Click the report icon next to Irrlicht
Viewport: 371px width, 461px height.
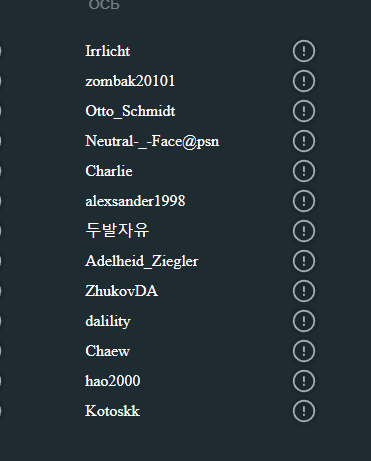click(x=304, y=51)
